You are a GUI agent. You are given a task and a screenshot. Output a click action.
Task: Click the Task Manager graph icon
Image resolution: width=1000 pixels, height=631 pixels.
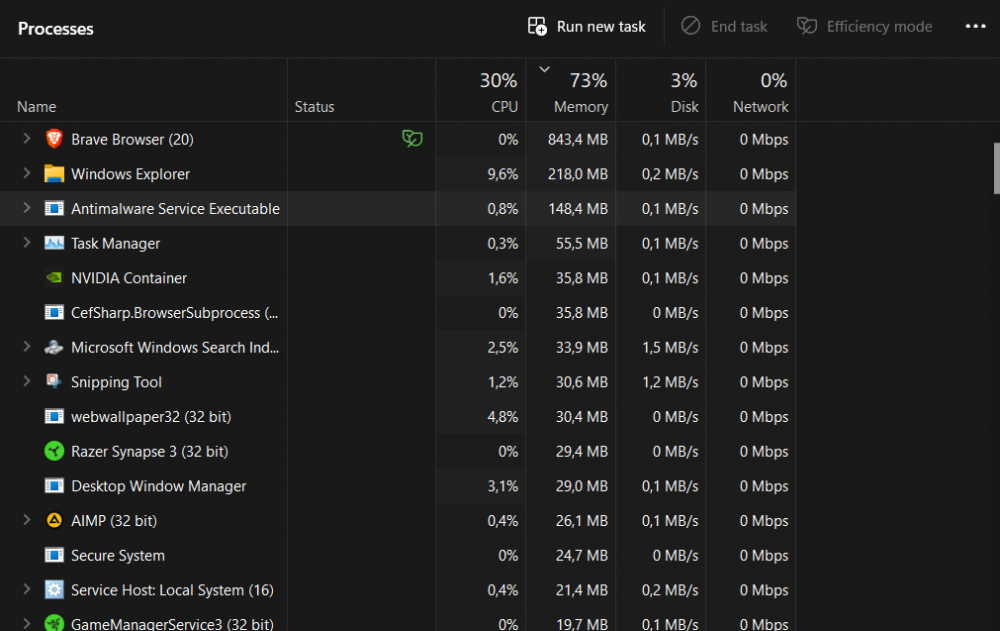pos(54,243)
